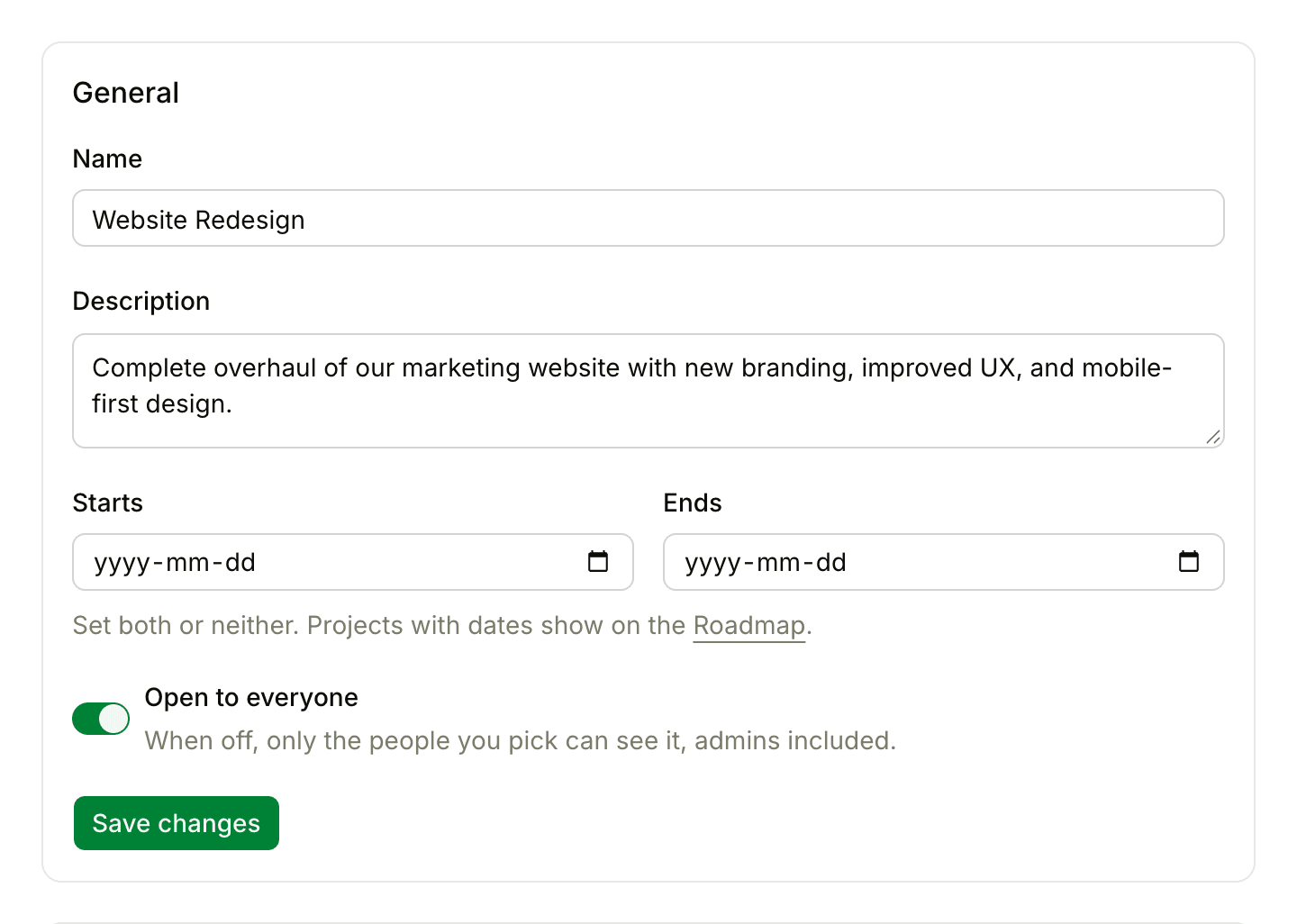Image resolution: width=1297 pixels, height=924 pixels.
Task: Click into the Description text area
Action: (x=648, y=391)
